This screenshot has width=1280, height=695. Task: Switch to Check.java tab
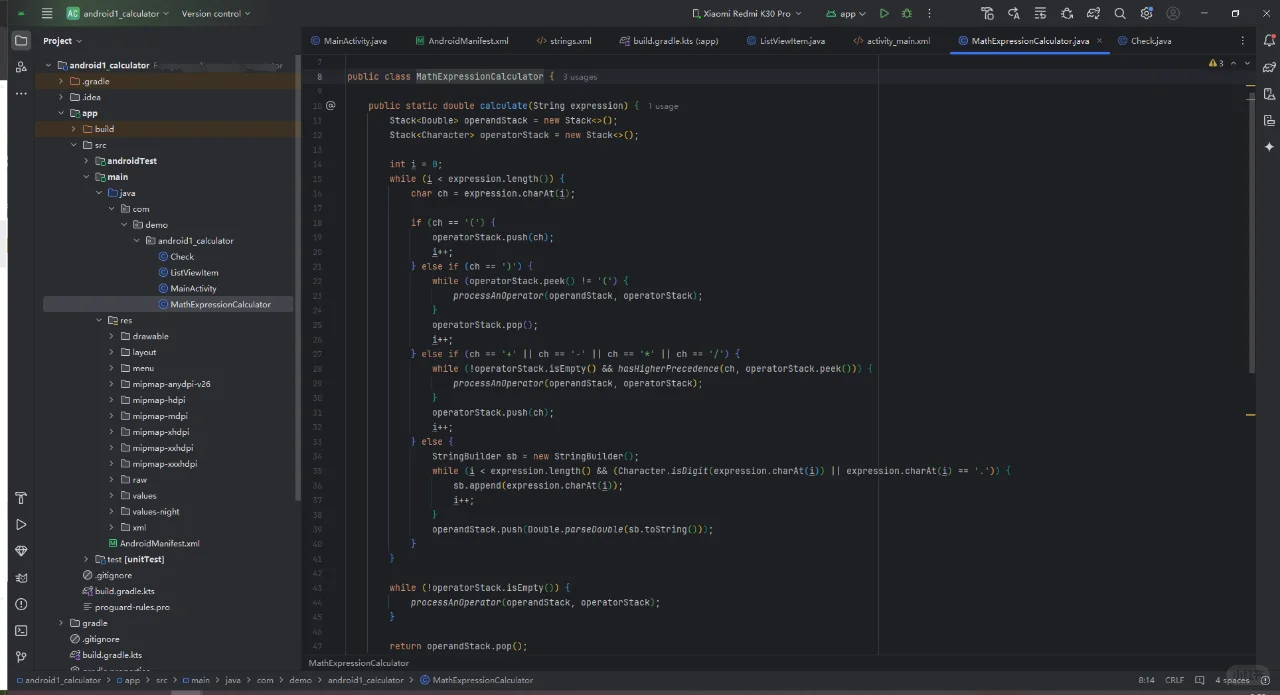(x=1144, y=41)
